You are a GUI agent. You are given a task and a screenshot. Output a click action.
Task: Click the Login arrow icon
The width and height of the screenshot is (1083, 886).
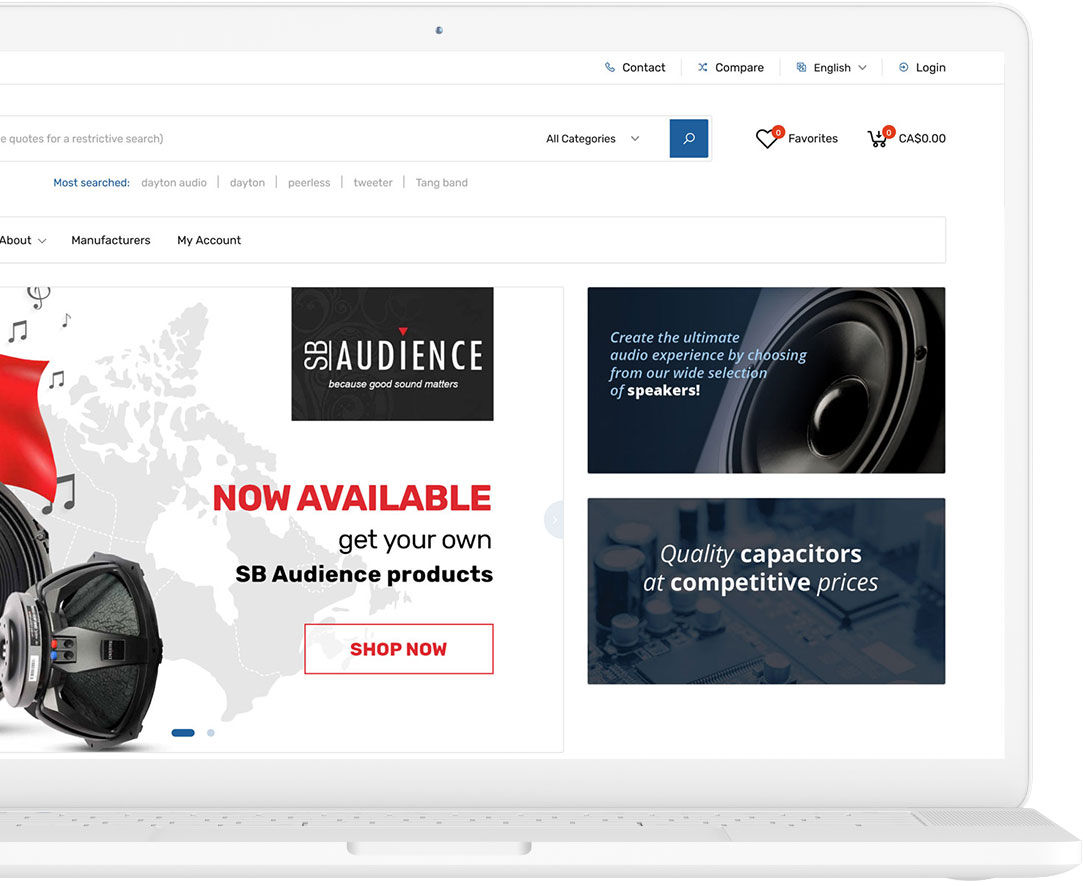(x=903, y=67)
